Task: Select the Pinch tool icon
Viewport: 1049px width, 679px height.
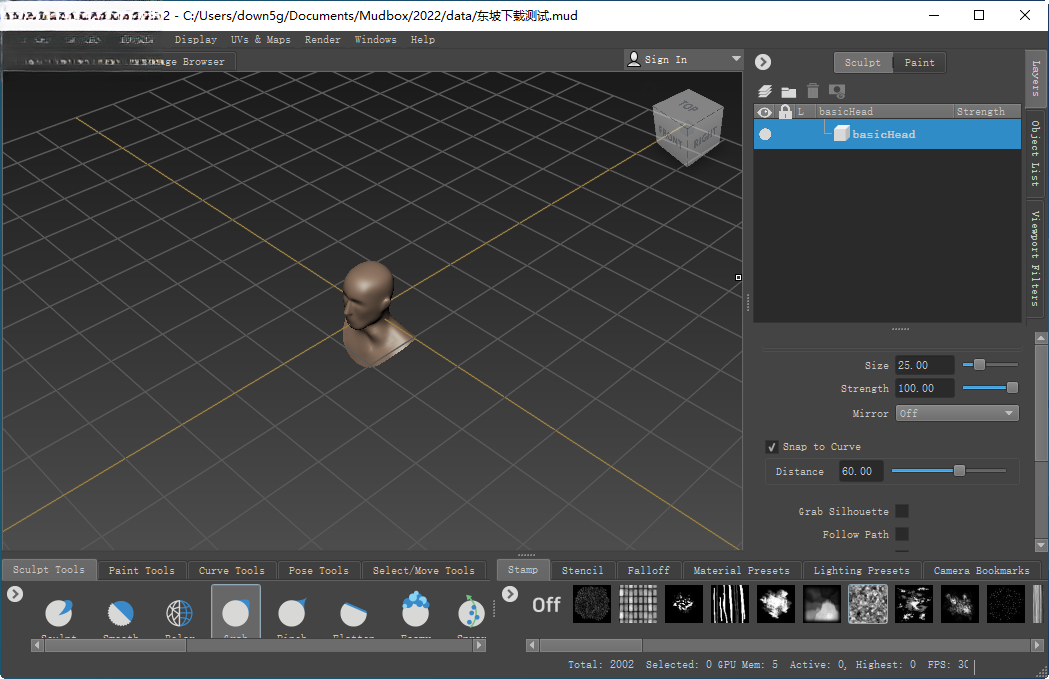Action: [292, 613]
